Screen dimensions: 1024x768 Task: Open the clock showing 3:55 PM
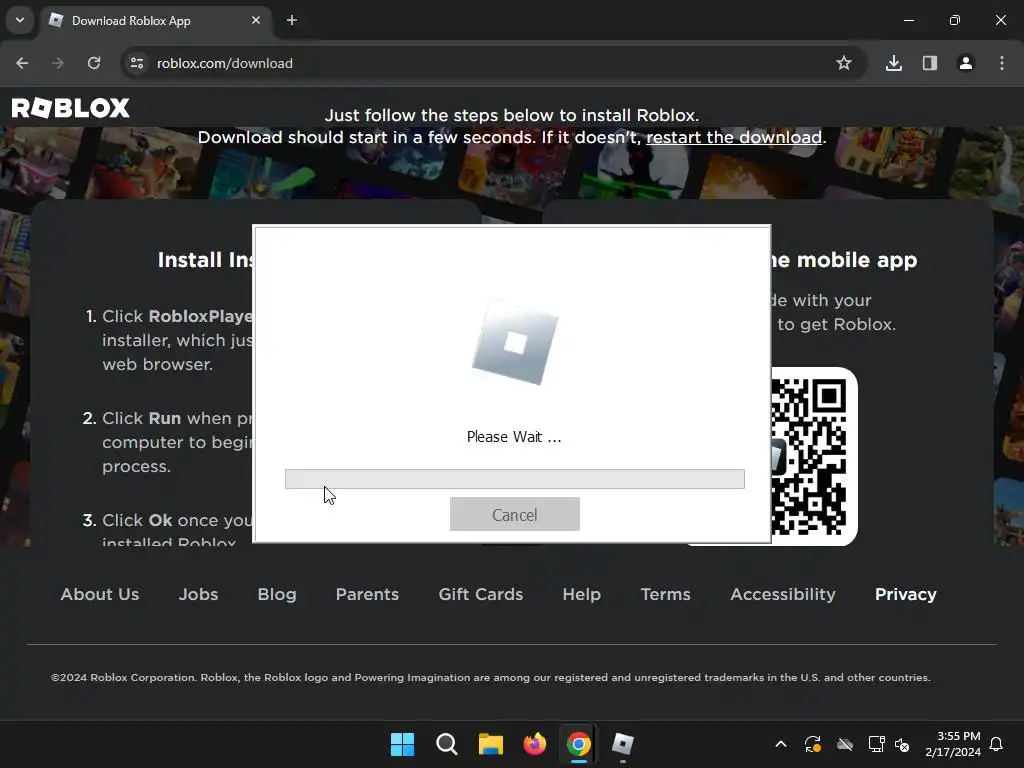(x=953, y=744)
